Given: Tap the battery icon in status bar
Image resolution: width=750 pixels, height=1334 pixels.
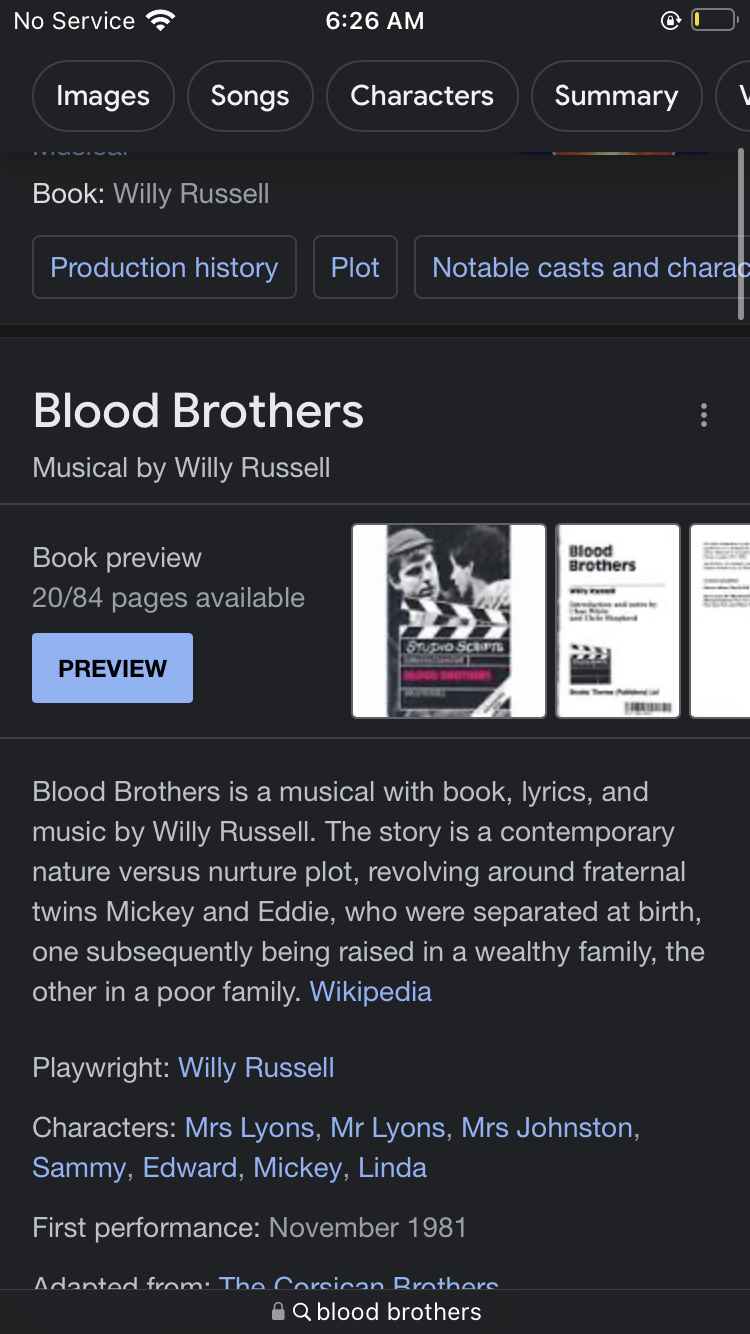Looking at the screenshot, I should pos(714,20).
